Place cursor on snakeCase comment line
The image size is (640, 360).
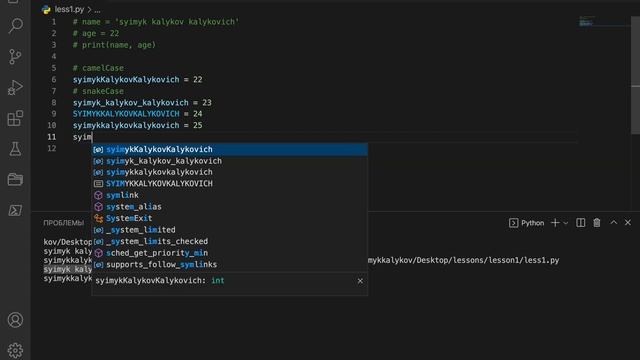(98, 91)
